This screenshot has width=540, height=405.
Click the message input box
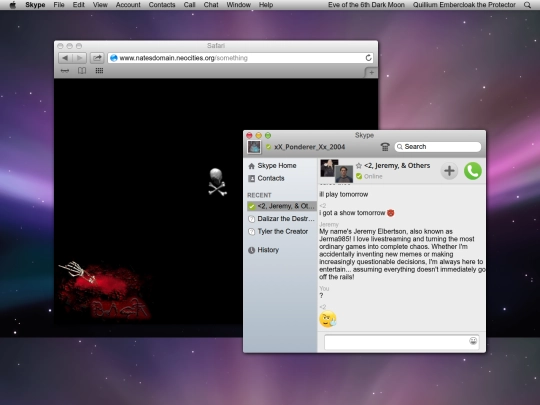click(402, 342)
